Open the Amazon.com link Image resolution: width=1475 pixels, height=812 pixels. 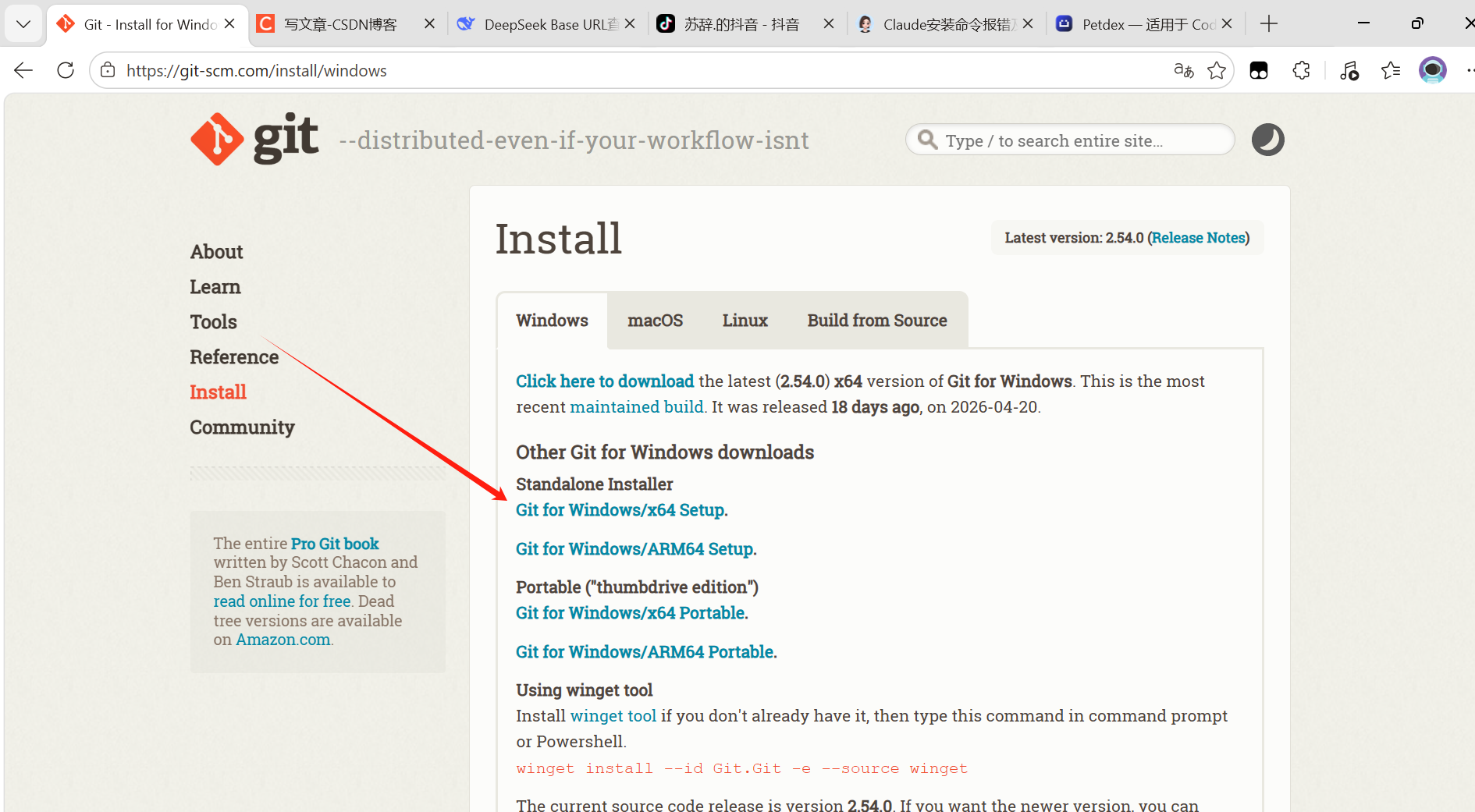pos(283,640)
